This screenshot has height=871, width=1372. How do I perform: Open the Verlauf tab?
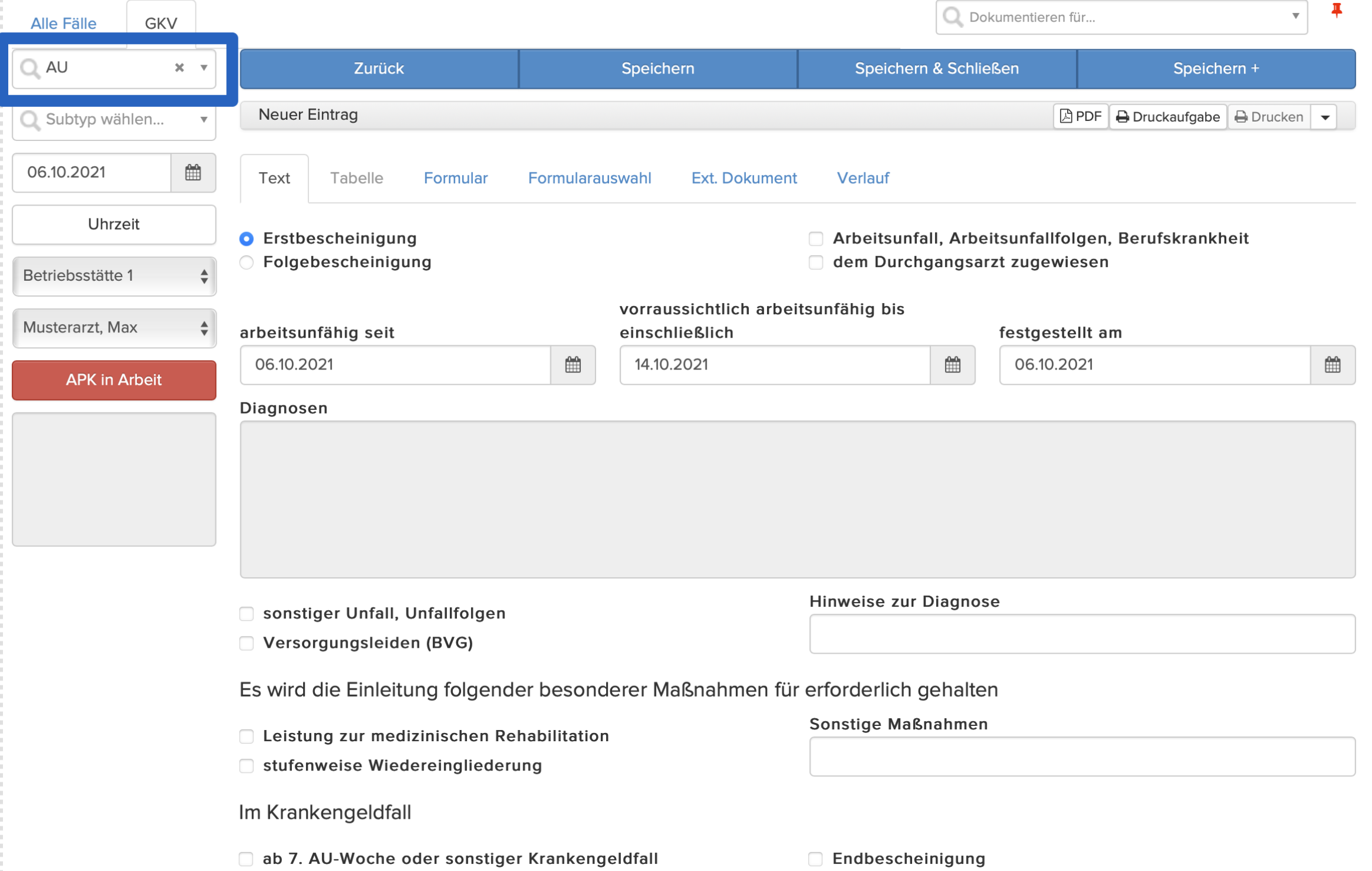(862, 178)
